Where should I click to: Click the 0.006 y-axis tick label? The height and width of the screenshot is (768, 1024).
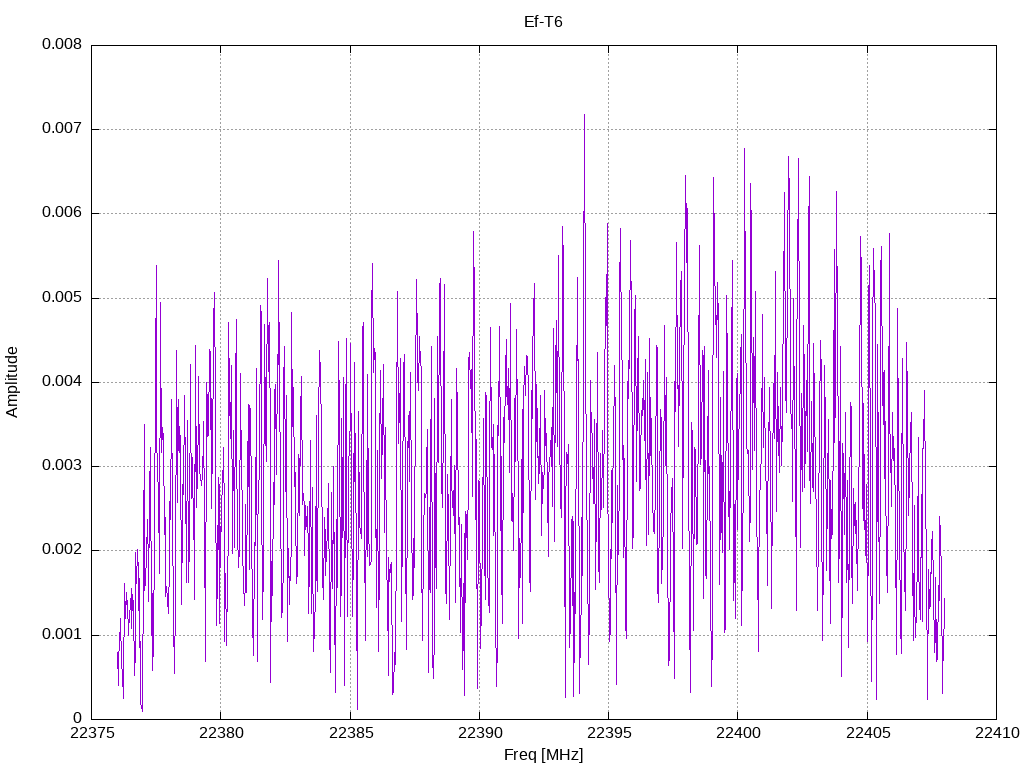(62, 213)
